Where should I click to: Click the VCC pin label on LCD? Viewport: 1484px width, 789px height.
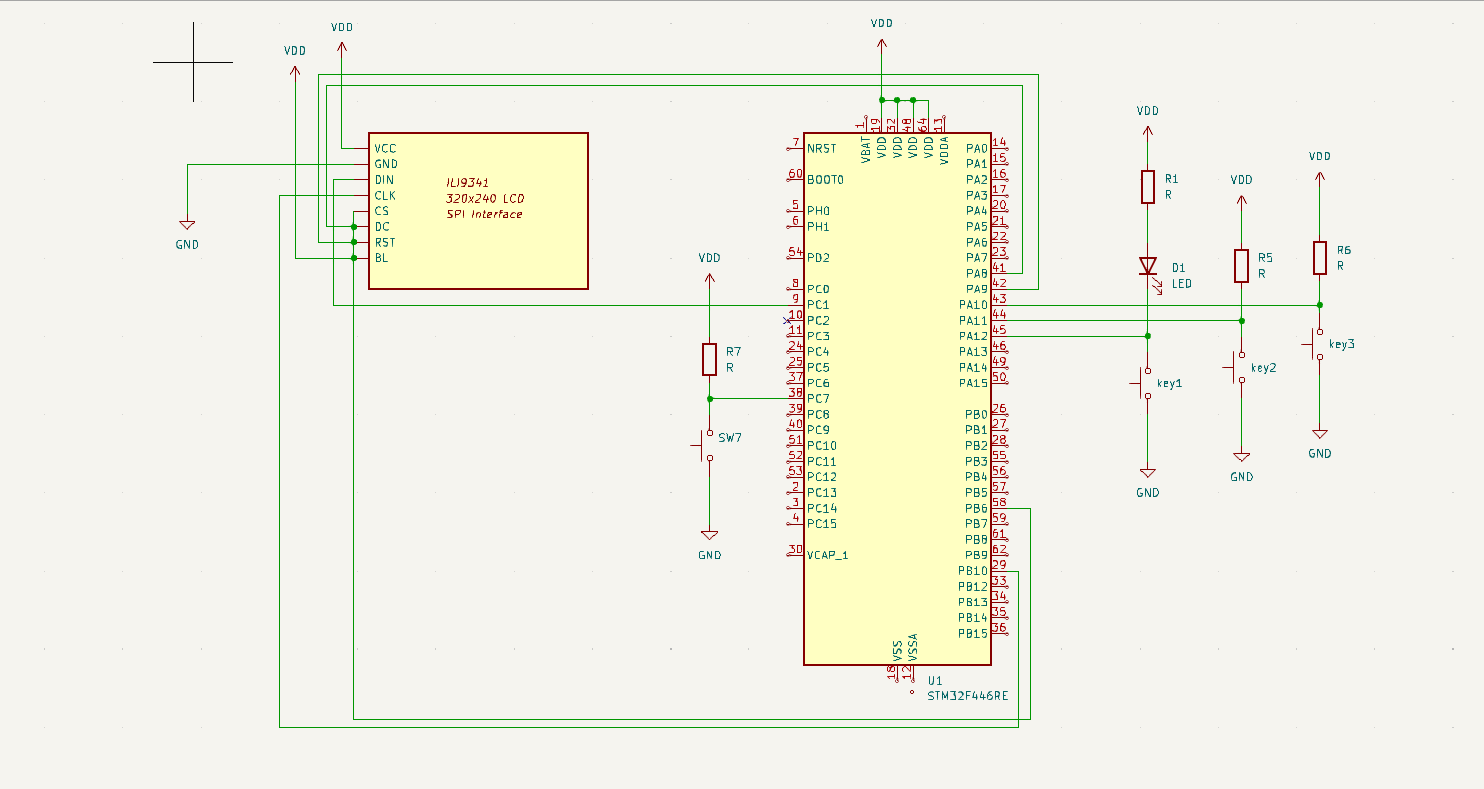385,148
